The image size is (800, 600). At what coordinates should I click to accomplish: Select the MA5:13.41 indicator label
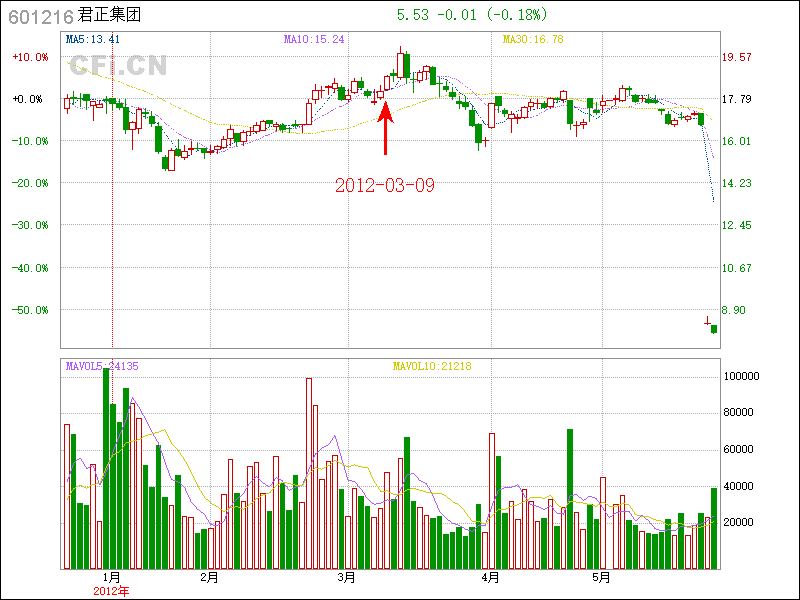coord(93,39)
